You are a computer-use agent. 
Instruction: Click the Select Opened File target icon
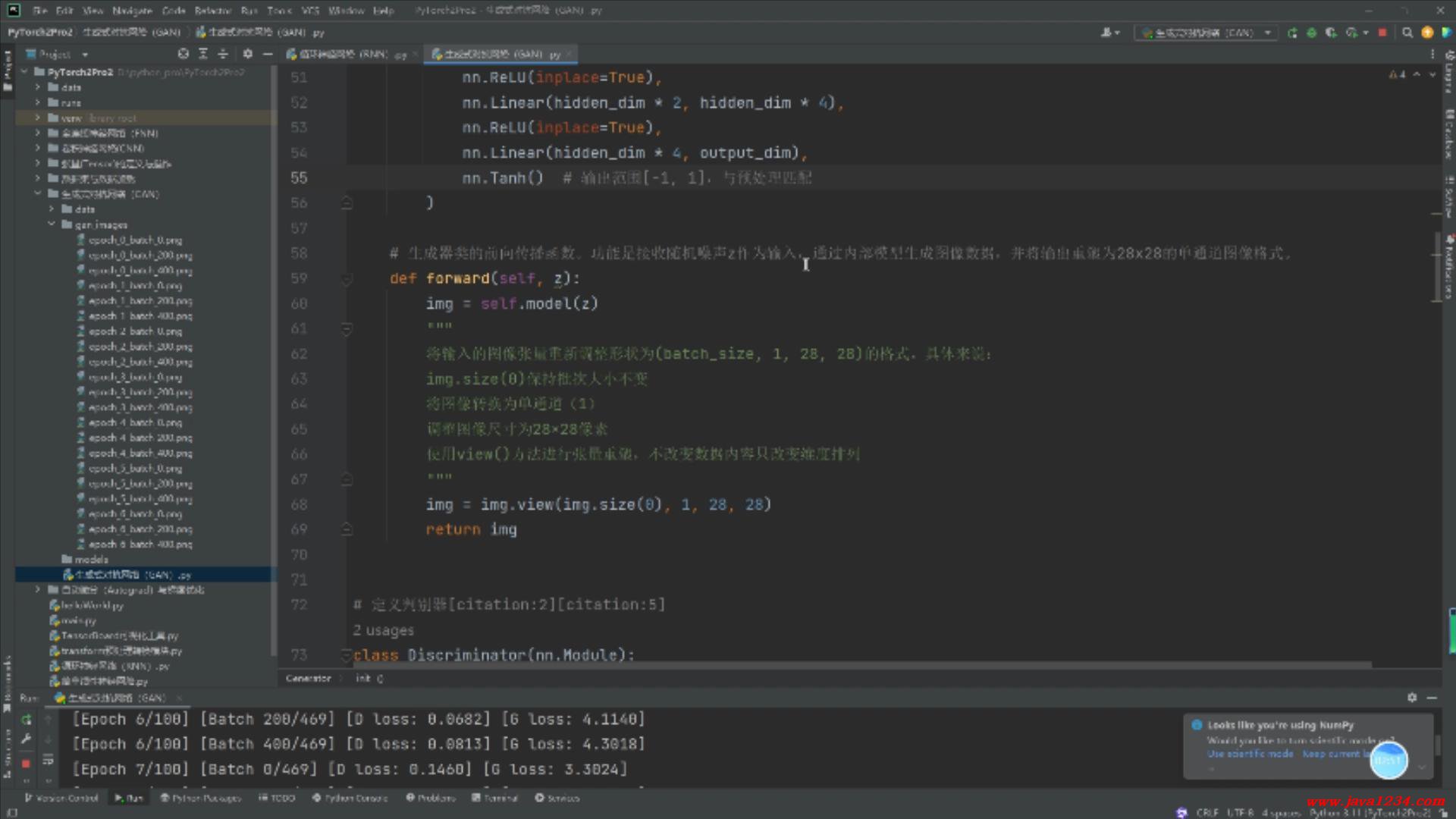coord(183,54)
